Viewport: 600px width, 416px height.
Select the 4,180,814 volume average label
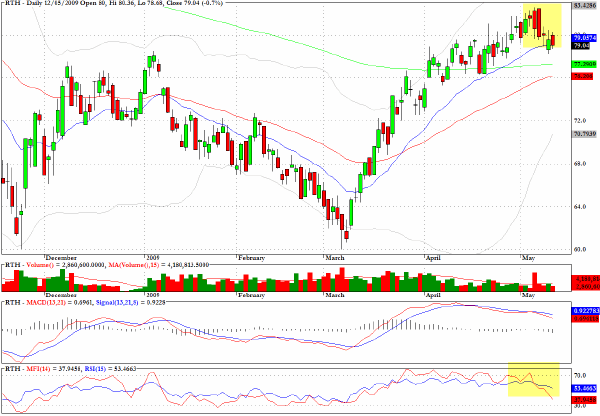[x=585, y=279]
